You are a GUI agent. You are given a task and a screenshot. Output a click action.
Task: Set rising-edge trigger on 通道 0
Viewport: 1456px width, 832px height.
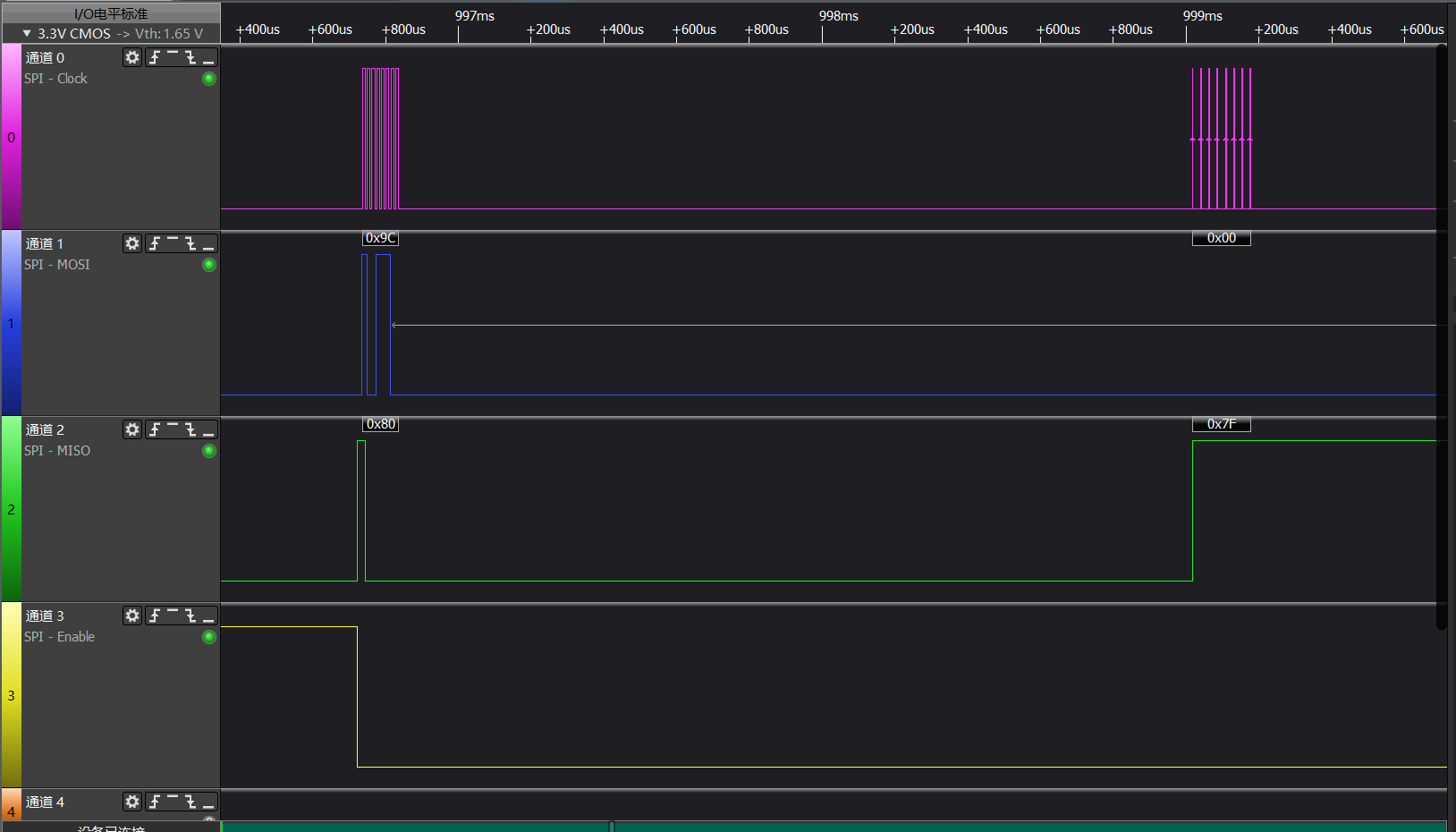pos(155,57)
